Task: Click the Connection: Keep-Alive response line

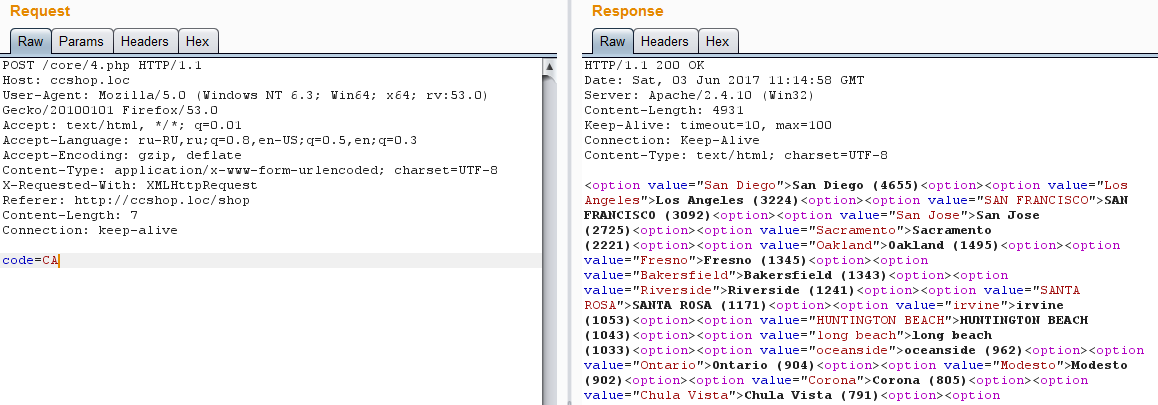Action: (671, 140)
